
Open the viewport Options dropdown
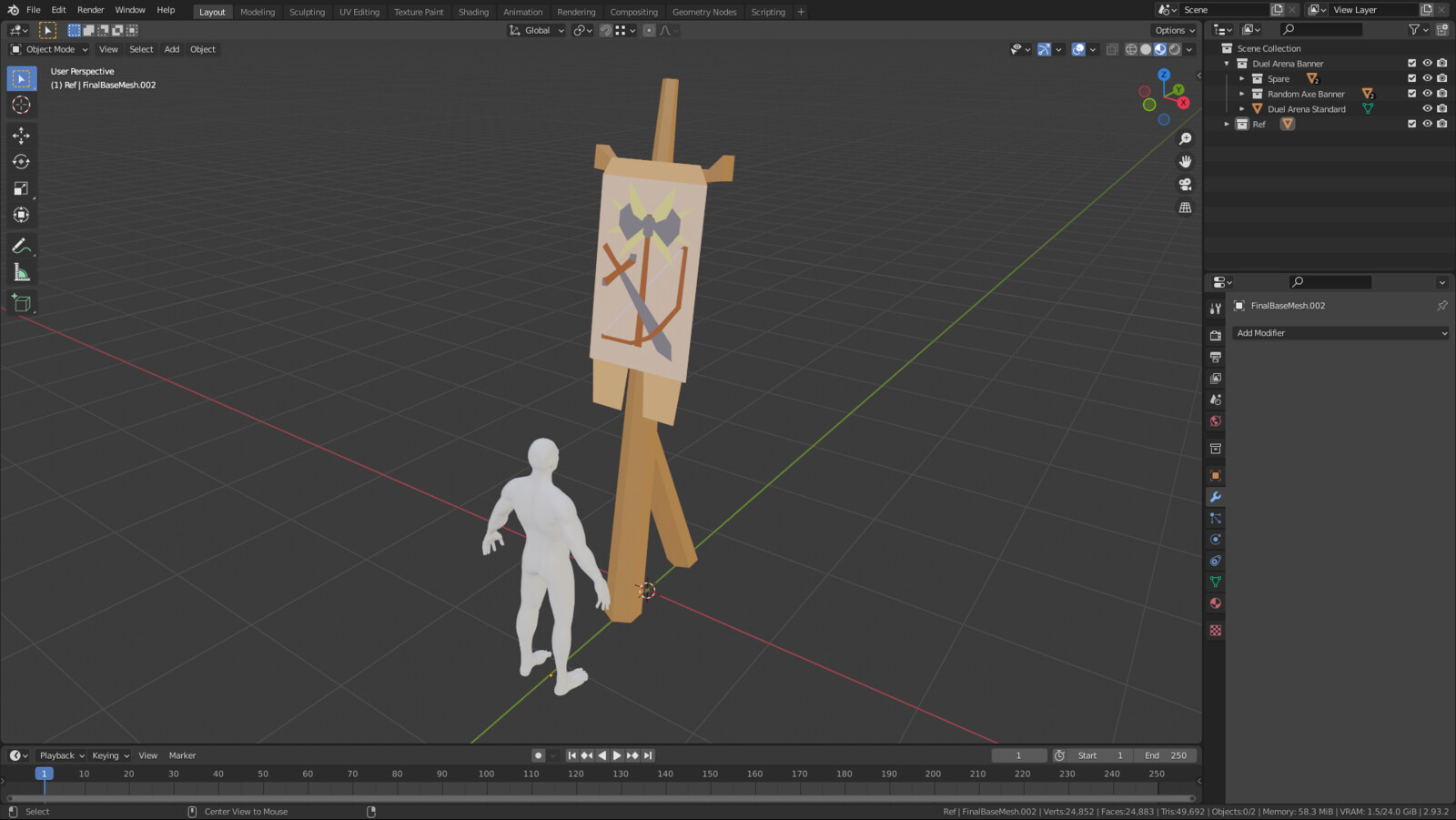[x=1175, y=30]
